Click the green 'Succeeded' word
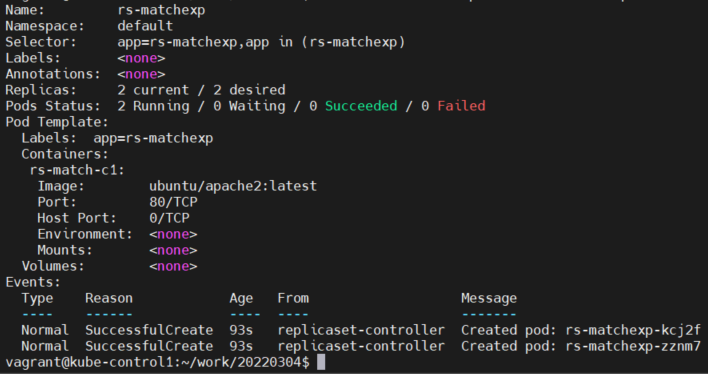The height and width of the screenshot is (374, 708). [x=361, y=106]
